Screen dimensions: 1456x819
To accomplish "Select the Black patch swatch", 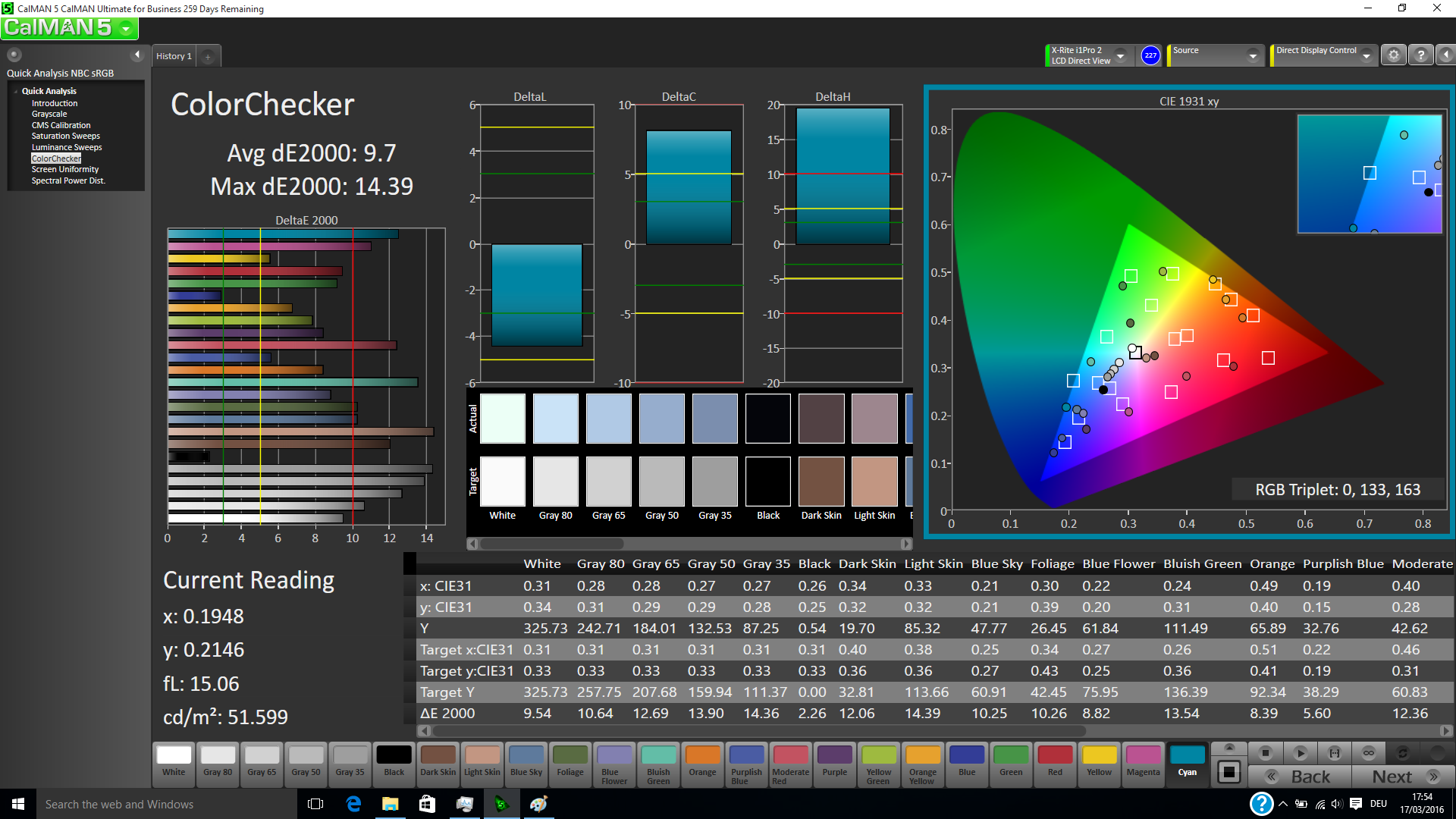I will [394, 764].
